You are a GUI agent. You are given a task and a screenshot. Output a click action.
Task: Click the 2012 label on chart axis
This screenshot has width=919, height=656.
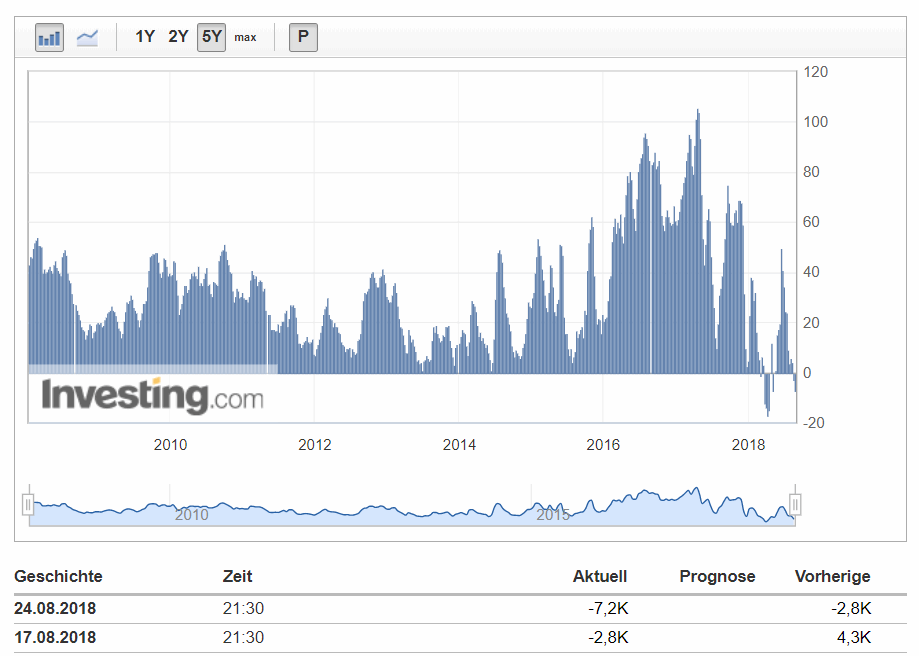tap(315, 445)
